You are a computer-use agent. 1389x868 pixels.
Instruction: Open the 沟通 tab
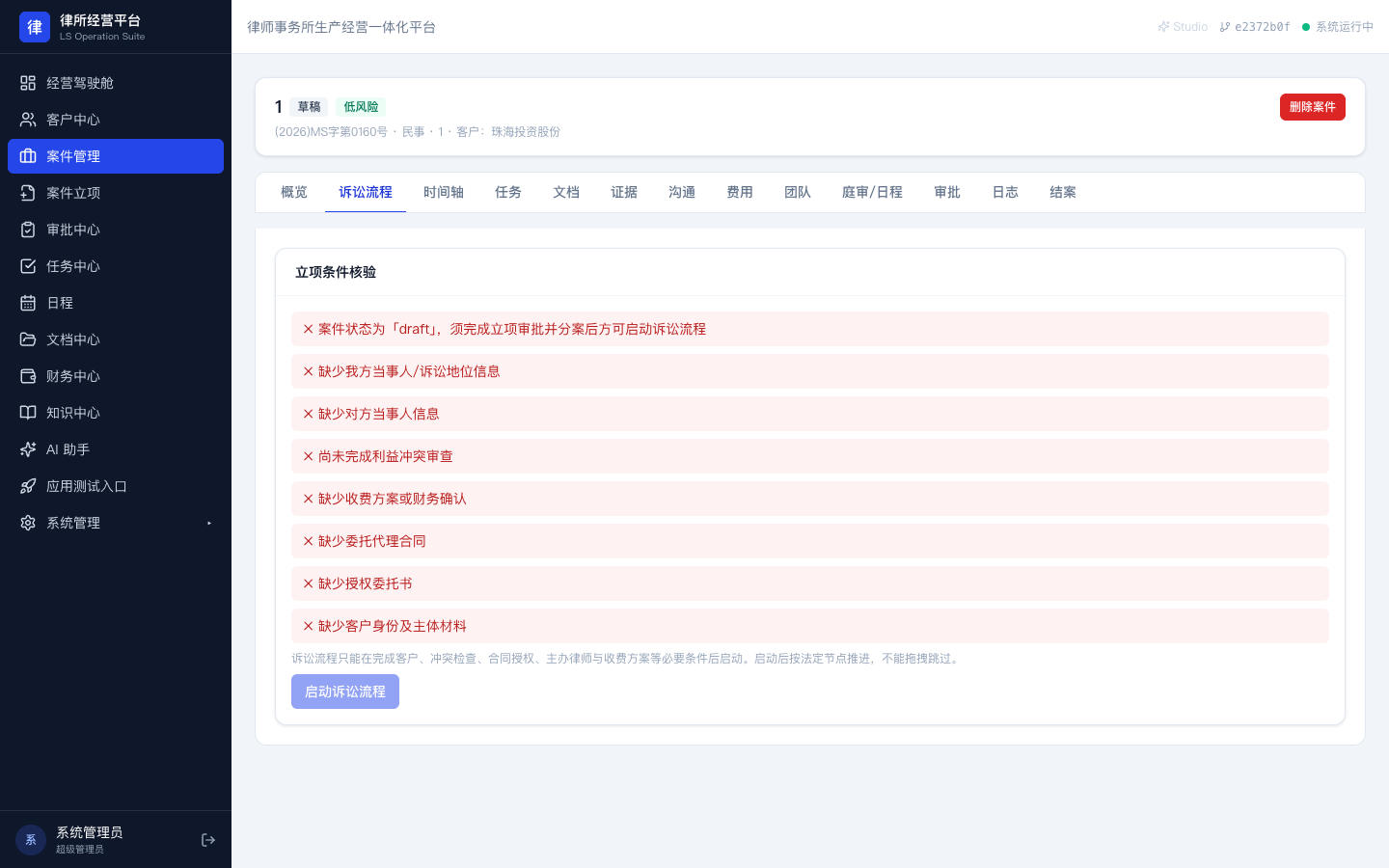(x=682, y=193)
